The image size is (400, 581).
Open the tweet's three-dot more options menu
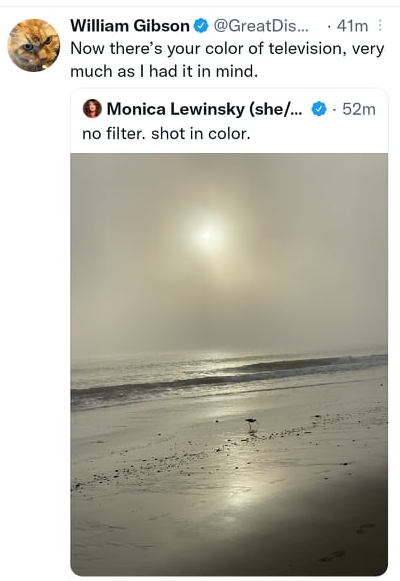[x=380, y=26]
